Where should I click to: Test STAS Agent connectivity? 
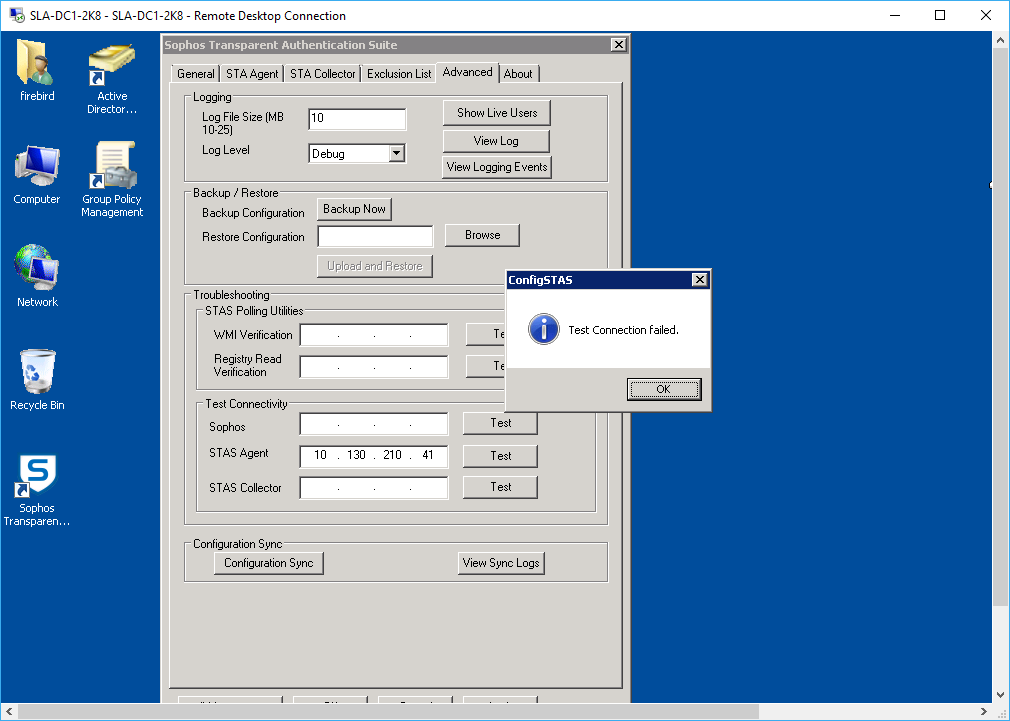click(x=500, y=456)
